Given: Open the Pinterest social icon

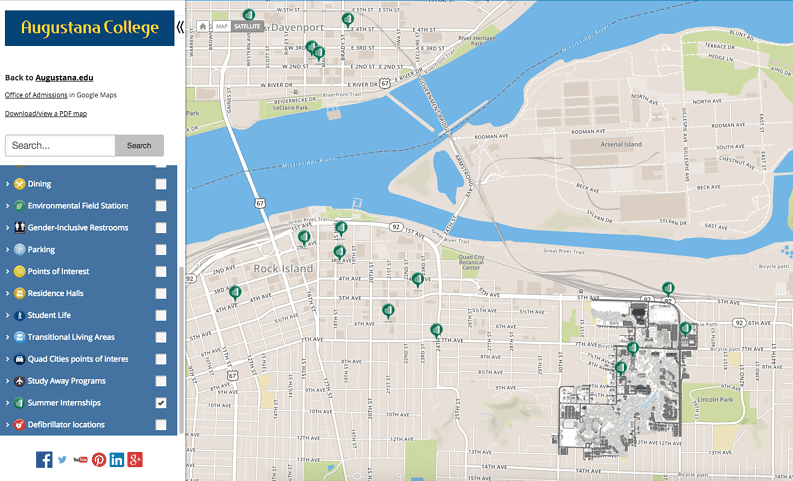Looking at the screenshot, I should 99,459.
